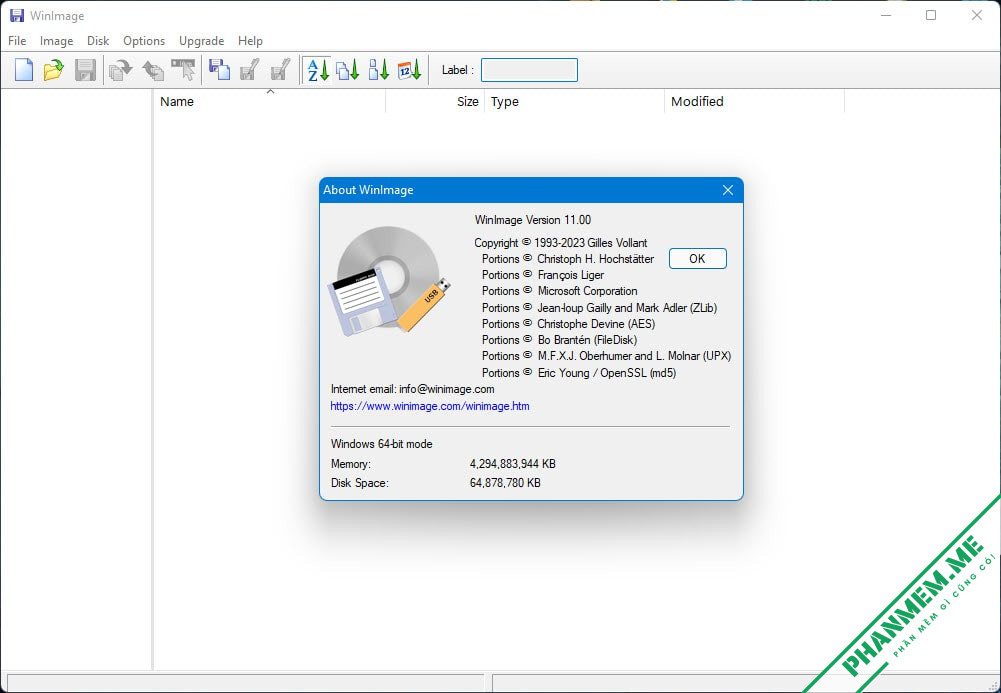Click the blue Read disk icon

coord(219,70)
